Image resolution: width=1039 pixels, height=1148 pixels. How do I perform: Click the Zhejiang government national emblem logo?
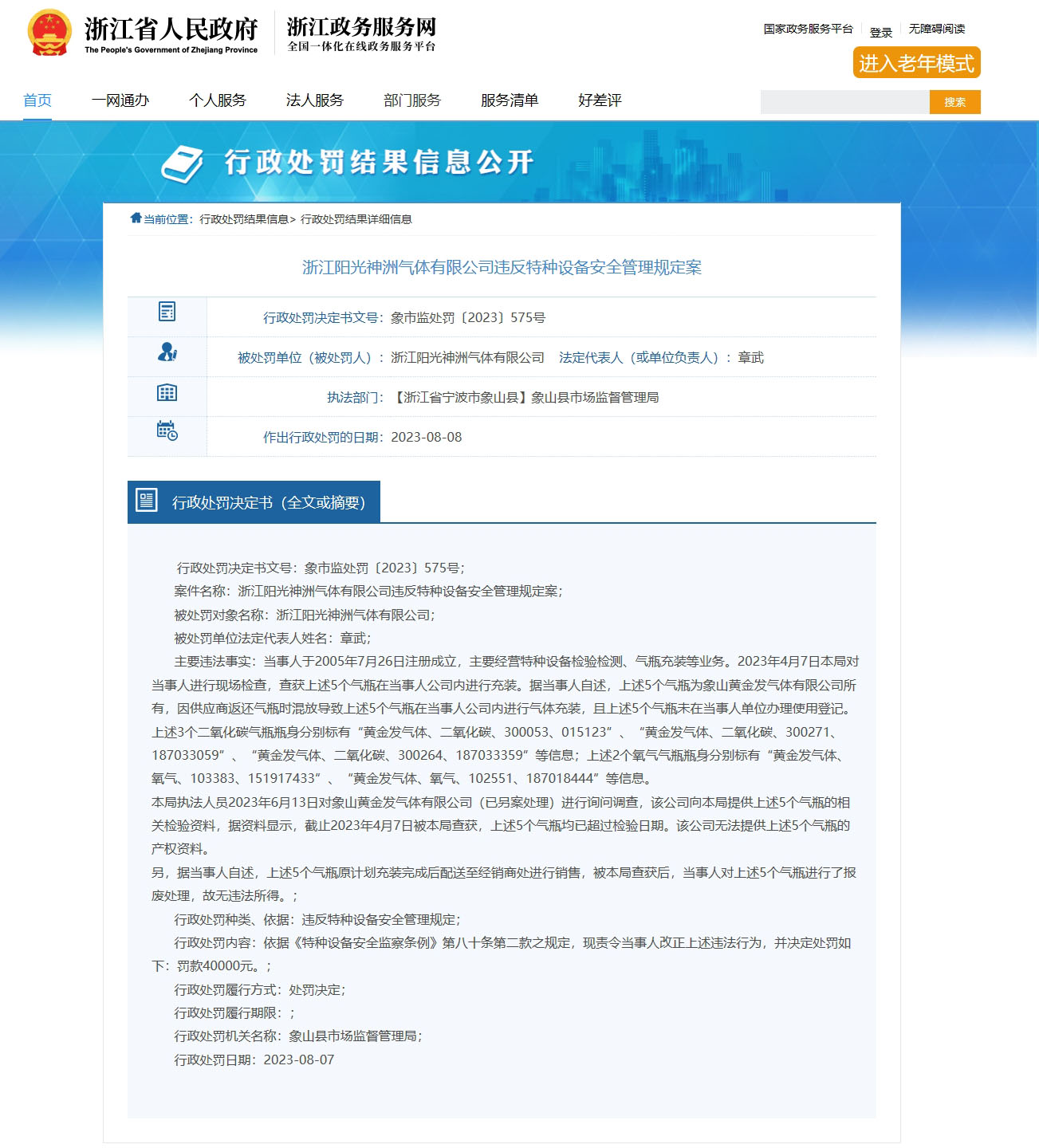[49, 33]
